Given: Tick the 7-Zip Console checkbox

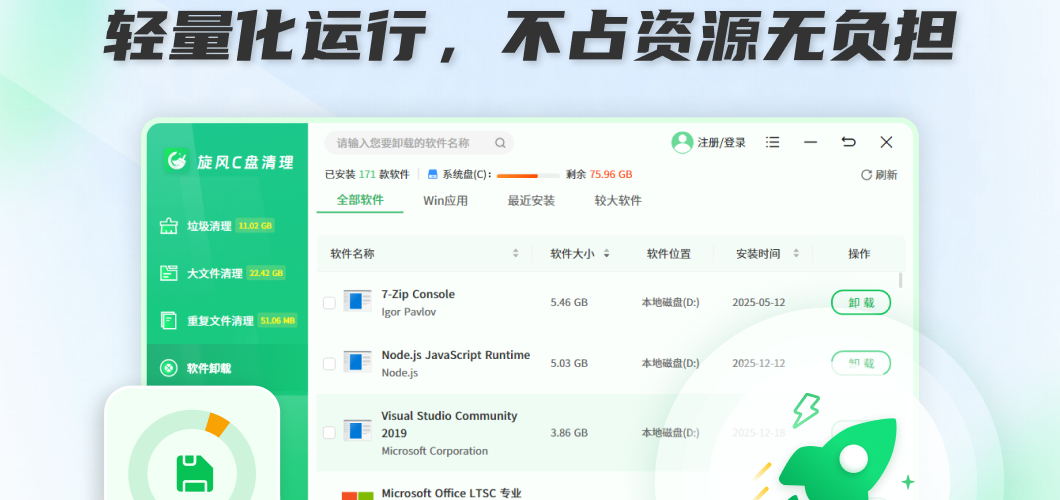Looking at the screenshot, I should 329,303.
